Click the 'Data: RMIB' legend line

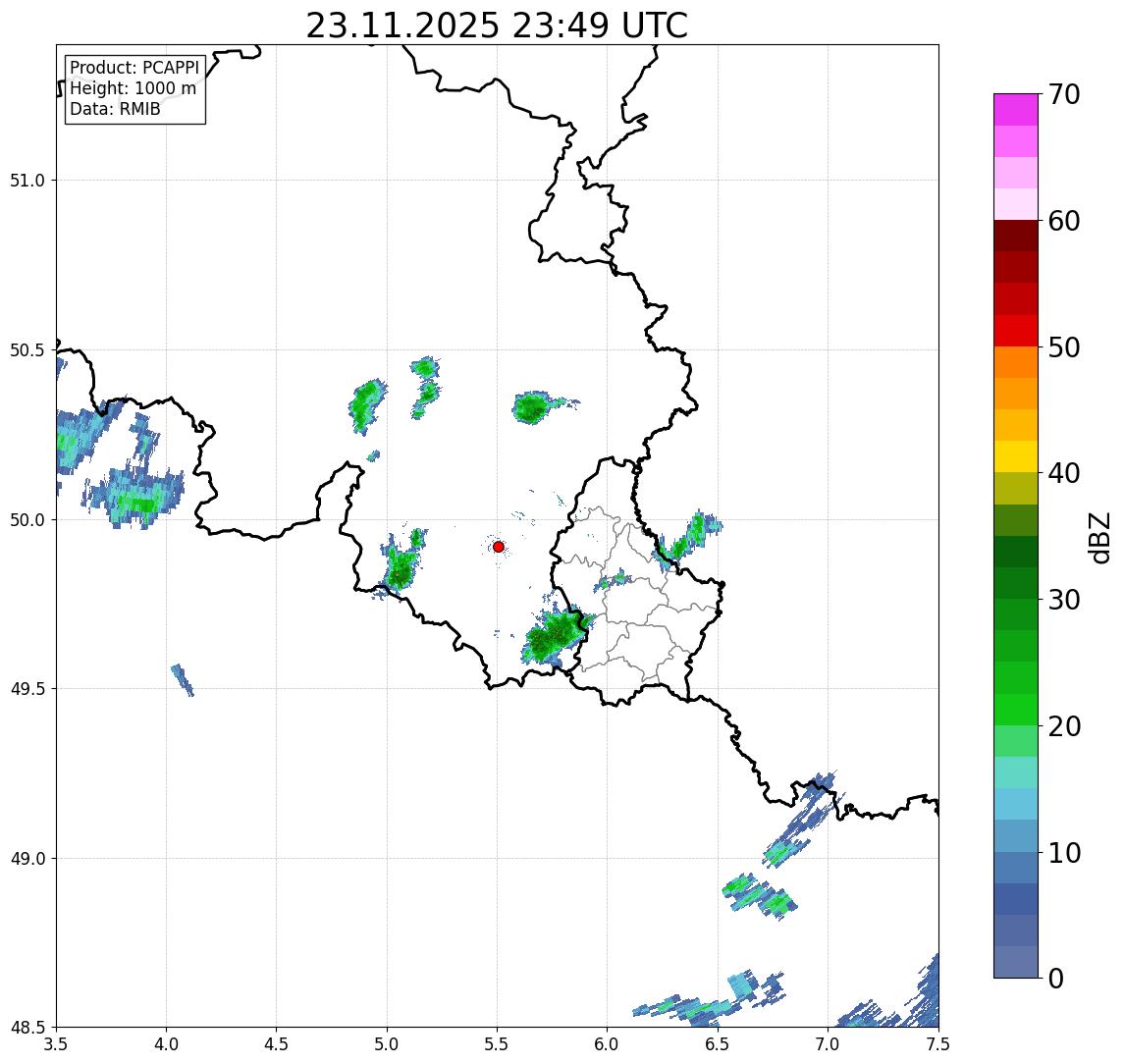[115, 109]
